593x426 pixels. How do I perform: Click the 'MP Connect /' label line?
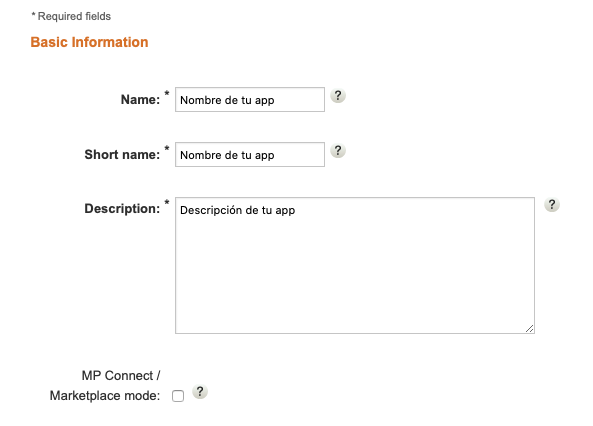(x=121, y=376)
